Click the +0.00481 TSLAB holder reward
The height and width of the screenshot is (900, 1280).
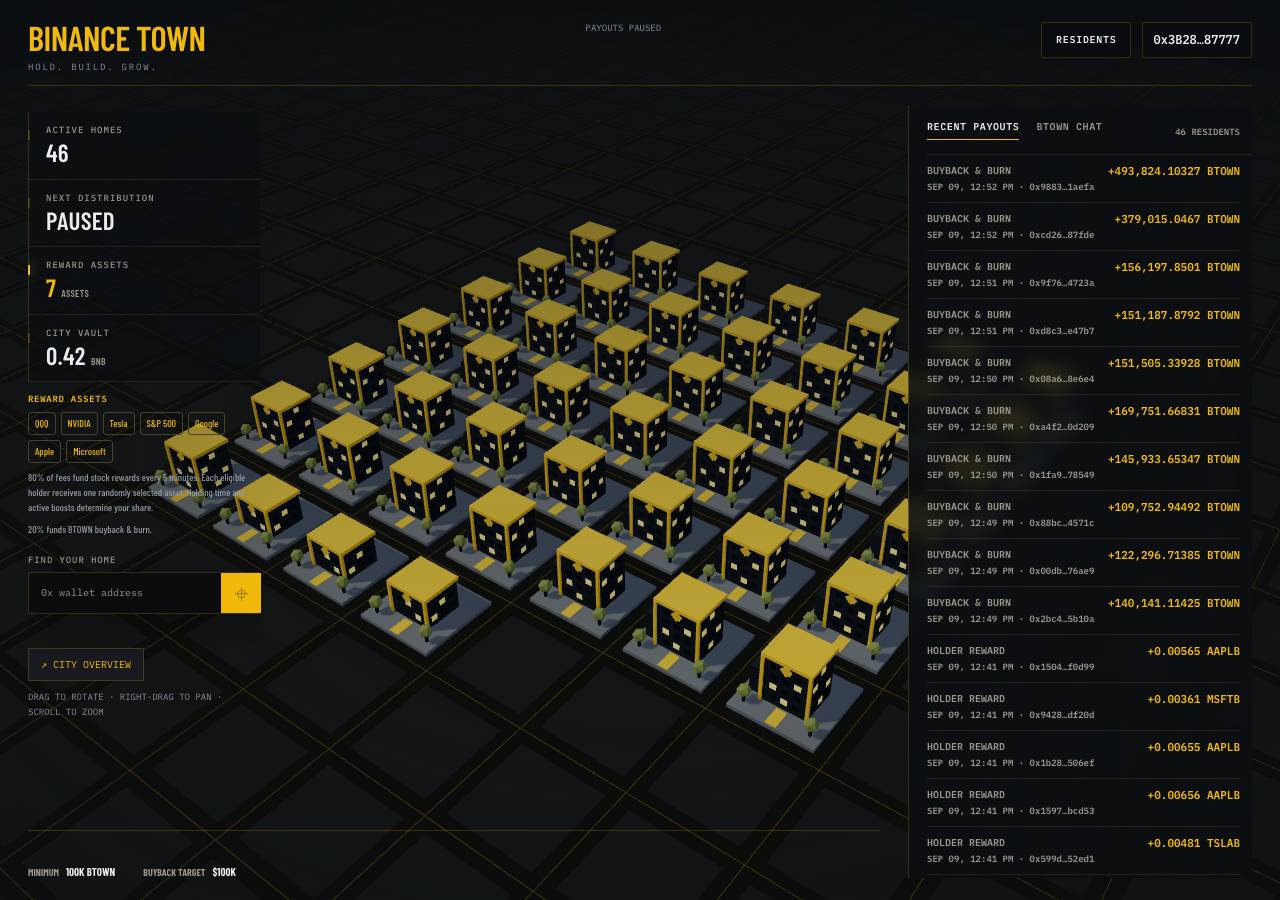[x=1193, y=843]
